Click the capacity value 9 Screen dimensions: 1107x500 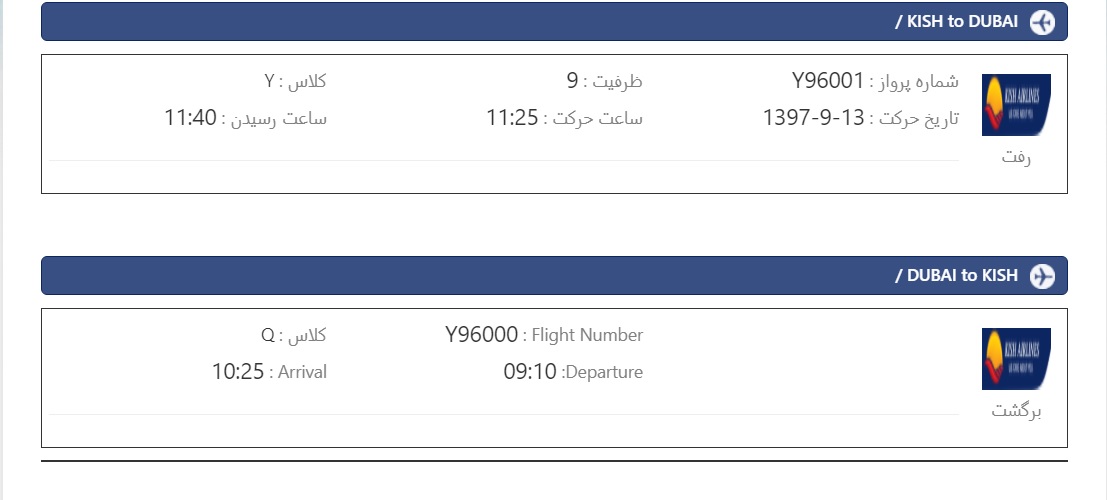tap(573, 81)
